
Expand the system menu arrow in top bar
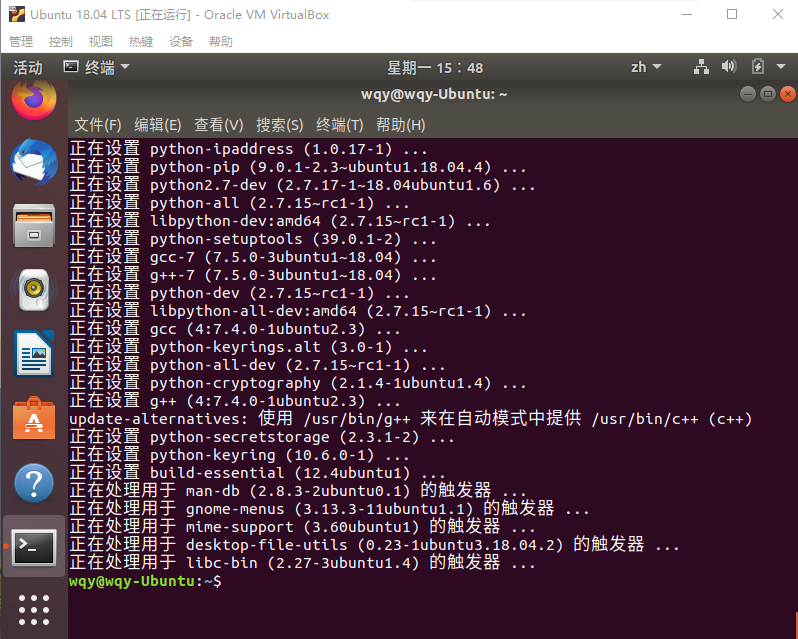click(781, 67)
